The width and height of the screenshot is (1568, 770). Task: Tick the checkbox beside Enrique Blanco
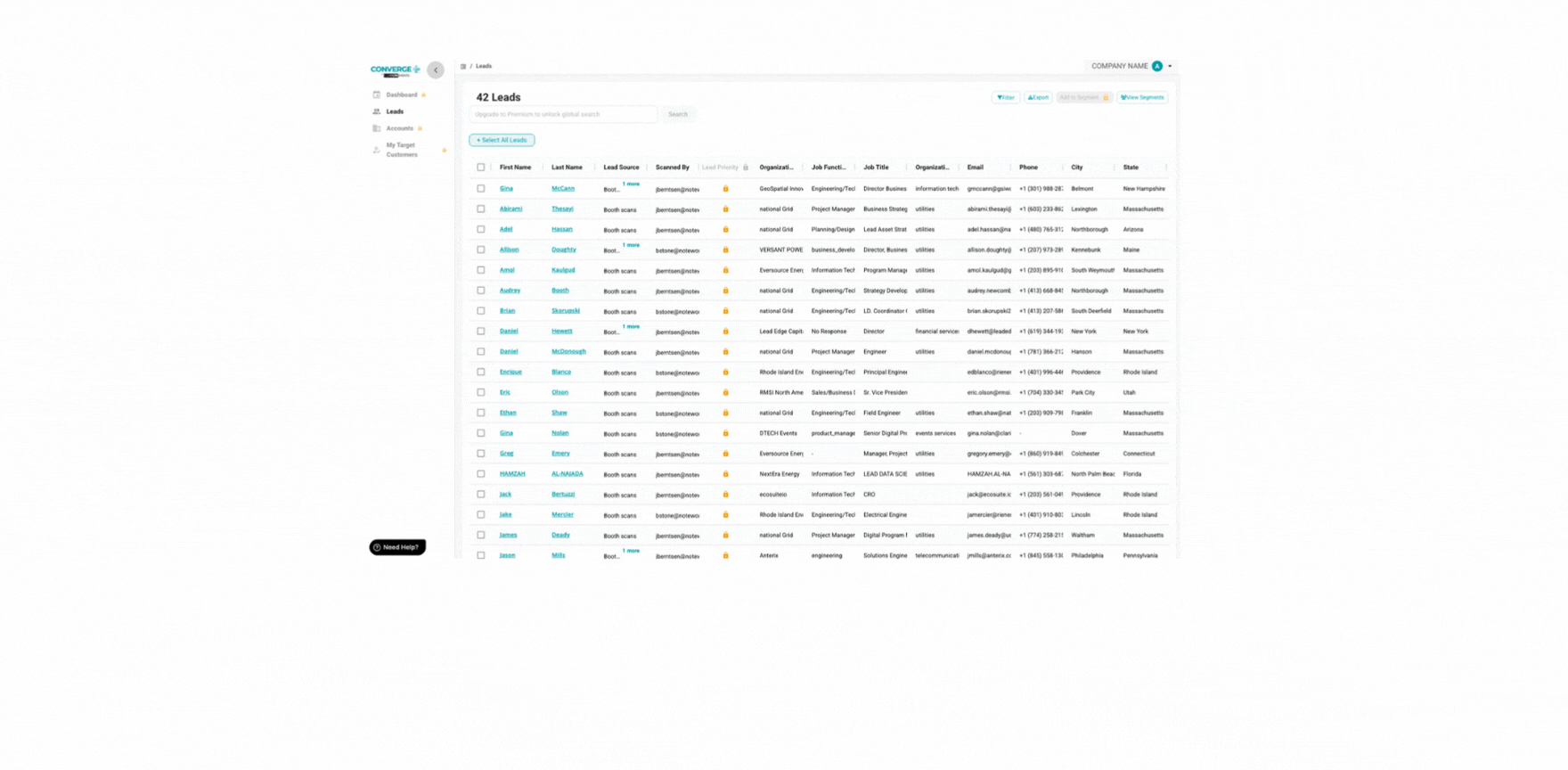pyautogui.click(x=481, y=373)
